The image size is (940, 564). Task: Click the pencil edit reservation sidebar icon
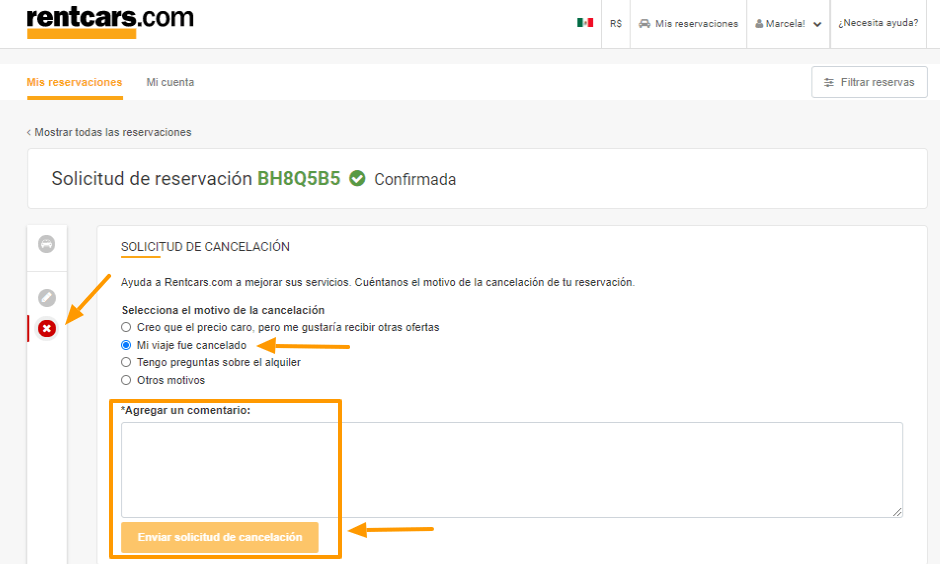tap(46, 297)
